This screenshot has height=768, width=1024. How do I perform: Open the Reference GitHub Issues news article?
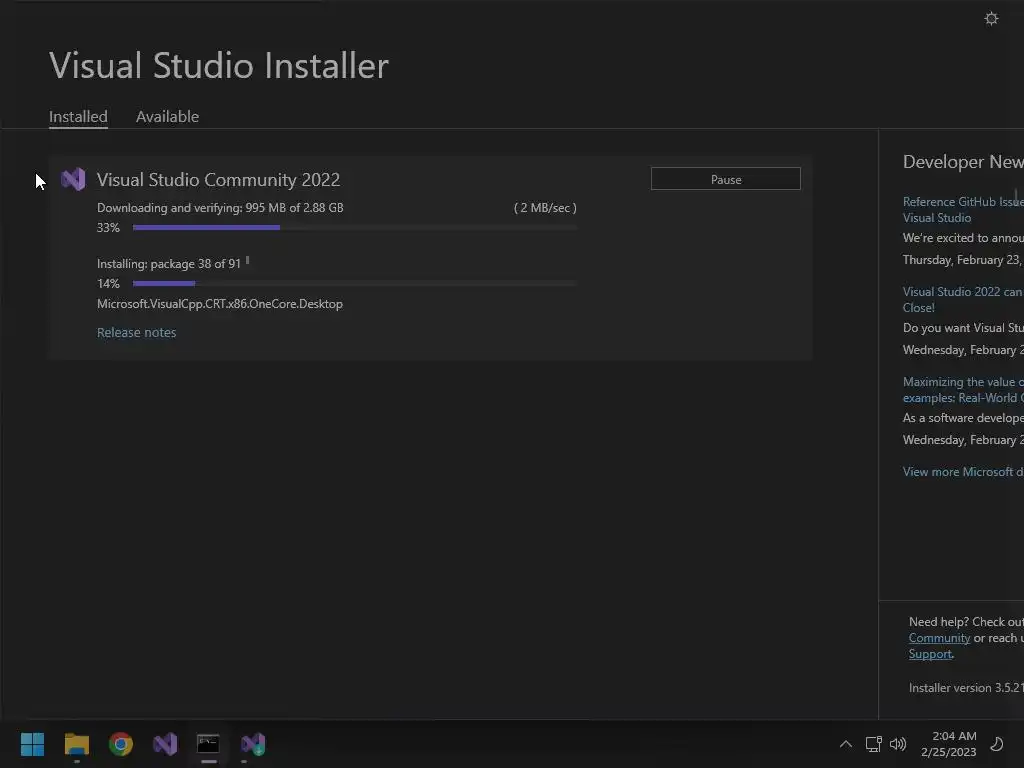point(963,210)
